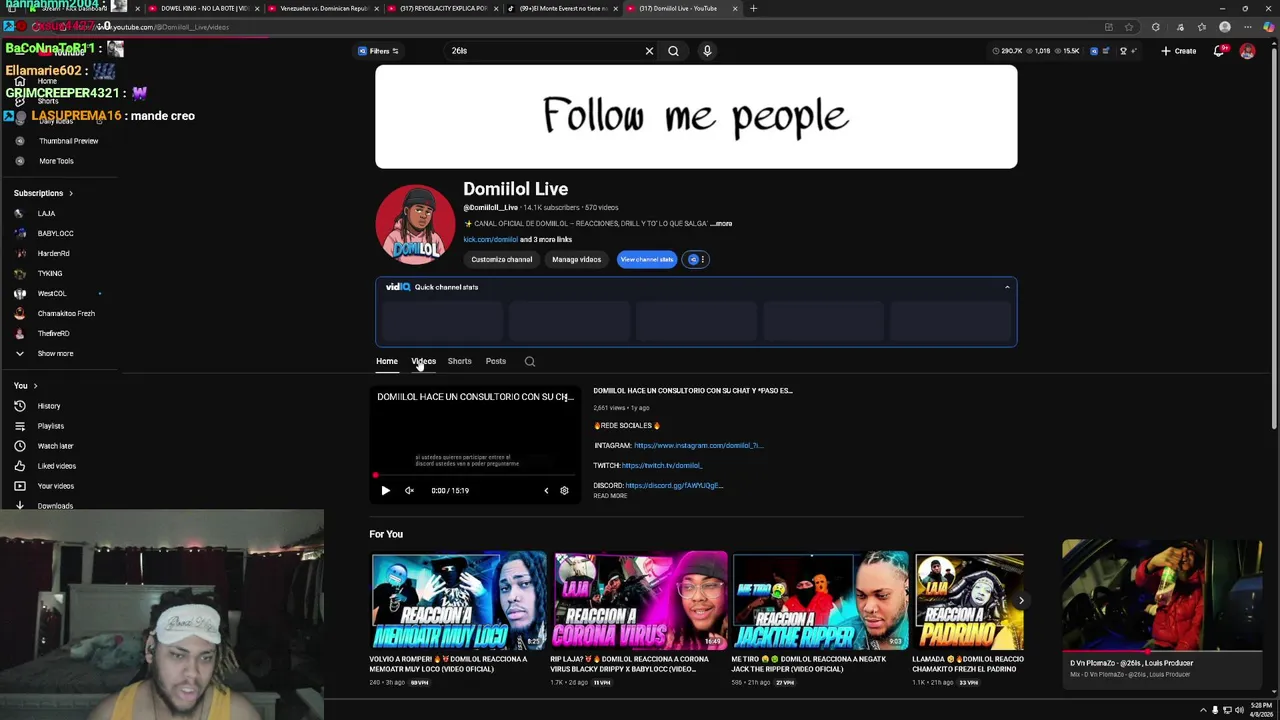
Task: Open the kick.com/domiilol link
Action: [x=490, y=240]
